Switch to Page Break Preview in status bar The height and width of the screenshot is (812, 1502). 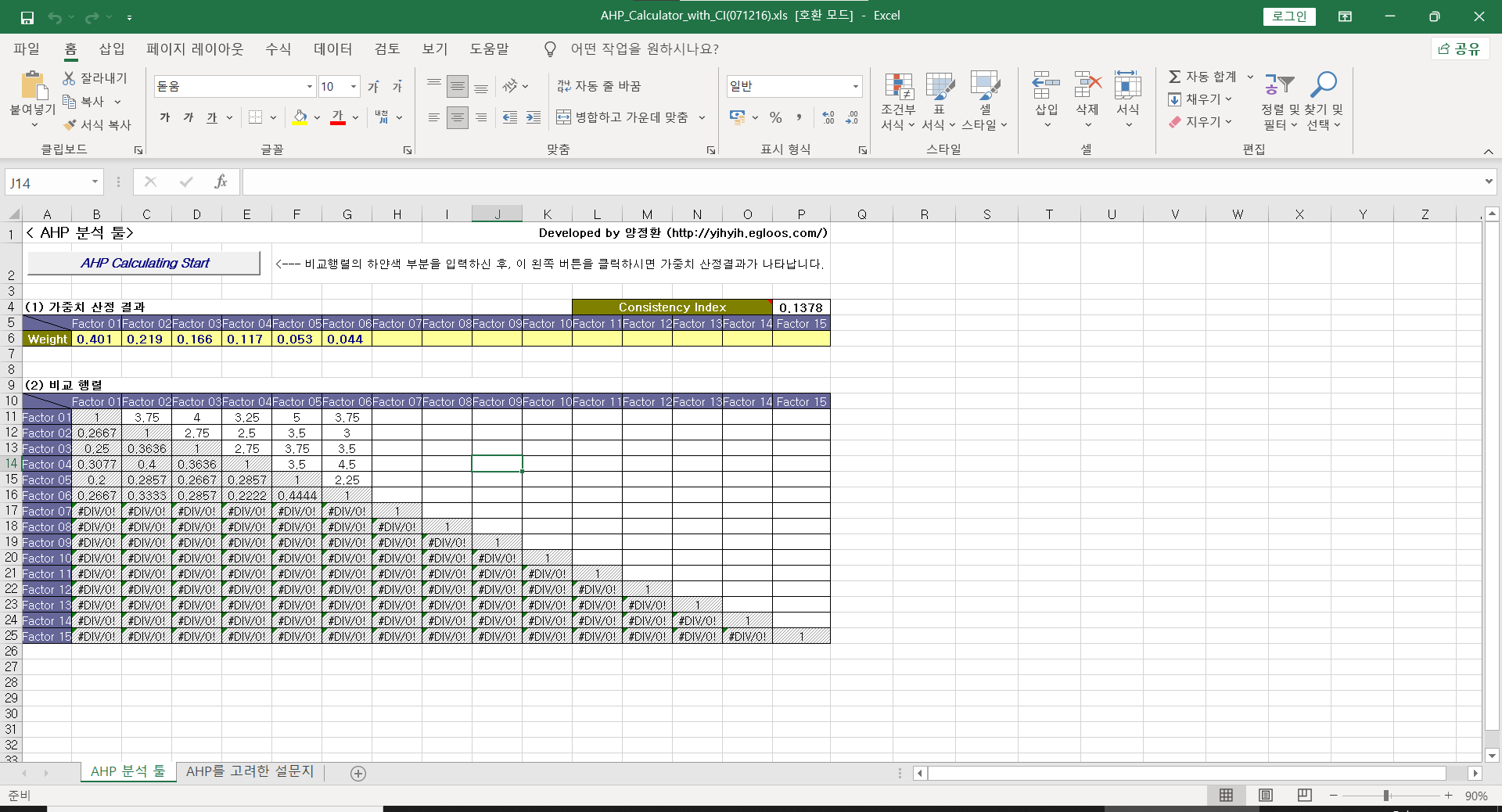click(x=1305, y=796)
